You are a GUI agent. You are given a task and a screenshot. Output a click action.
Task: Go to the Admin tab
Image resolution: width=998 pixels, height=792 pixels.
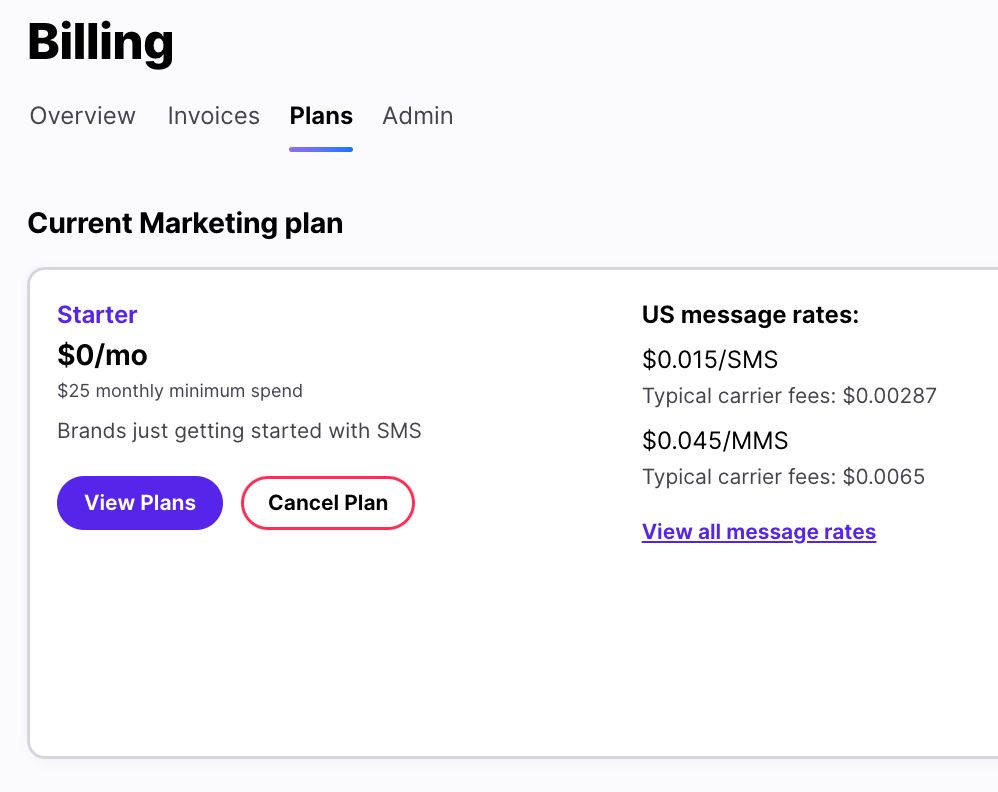coord(417,116)
